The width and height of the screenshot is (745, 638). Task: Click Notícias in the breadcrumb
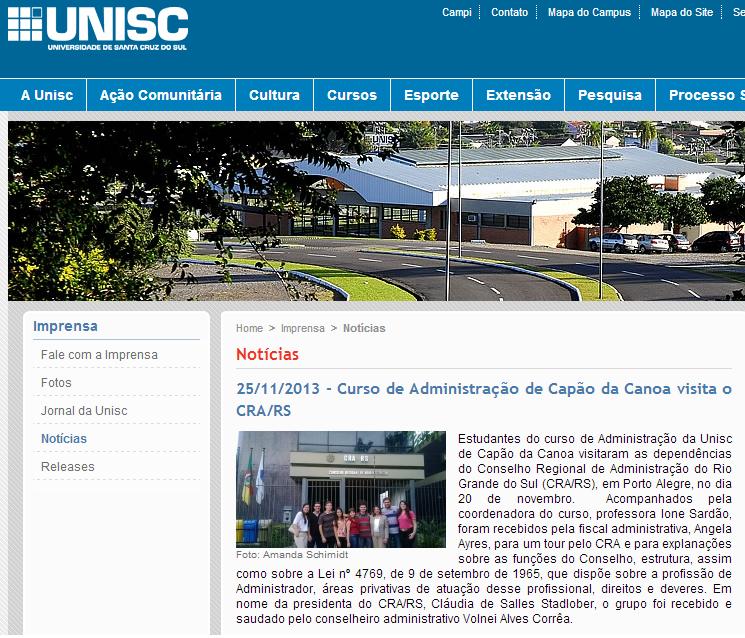364,328
